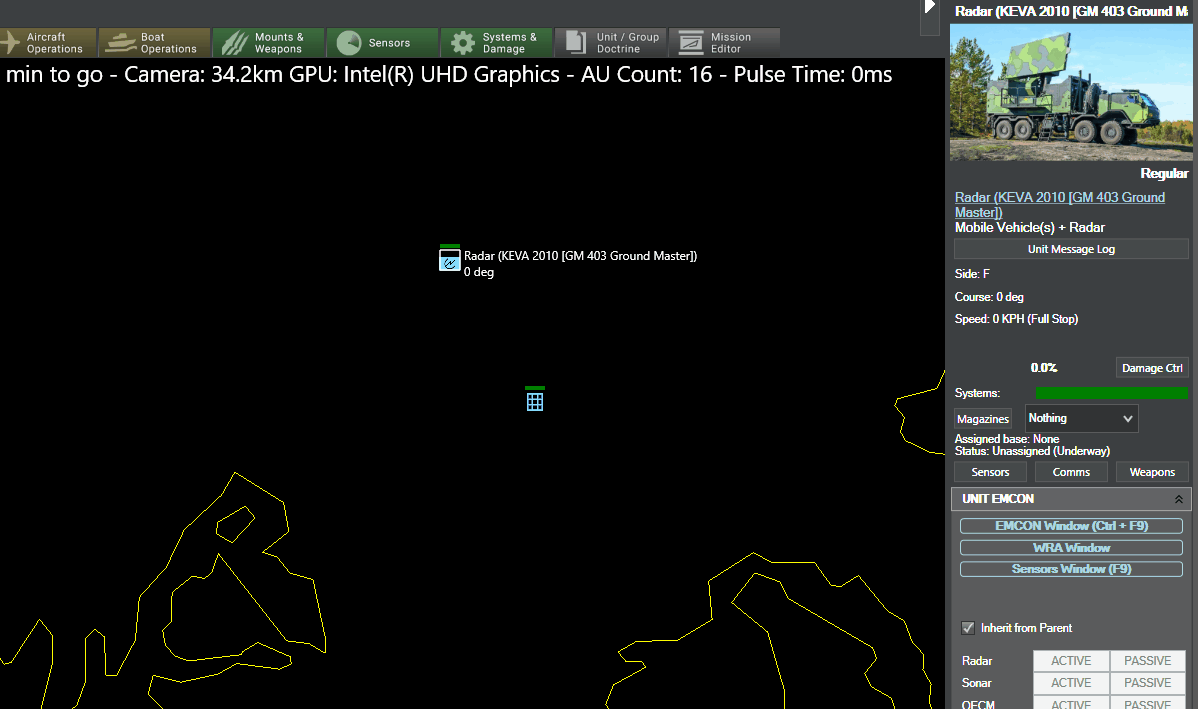Expand the Nothing dropdown
Image resolution: width=1198 pixels, height=709 pixels.
pos(1081,419)
